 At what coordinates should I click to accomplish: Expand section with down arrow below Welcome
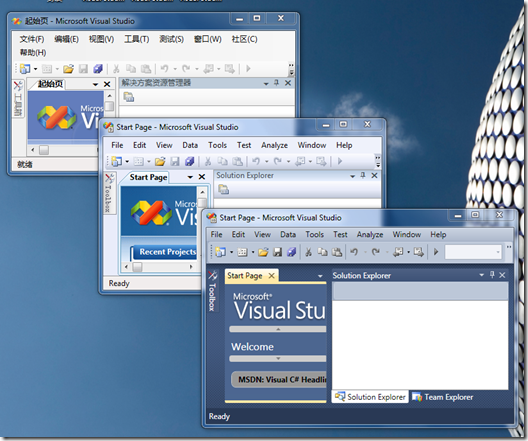[x=278, y=359]
